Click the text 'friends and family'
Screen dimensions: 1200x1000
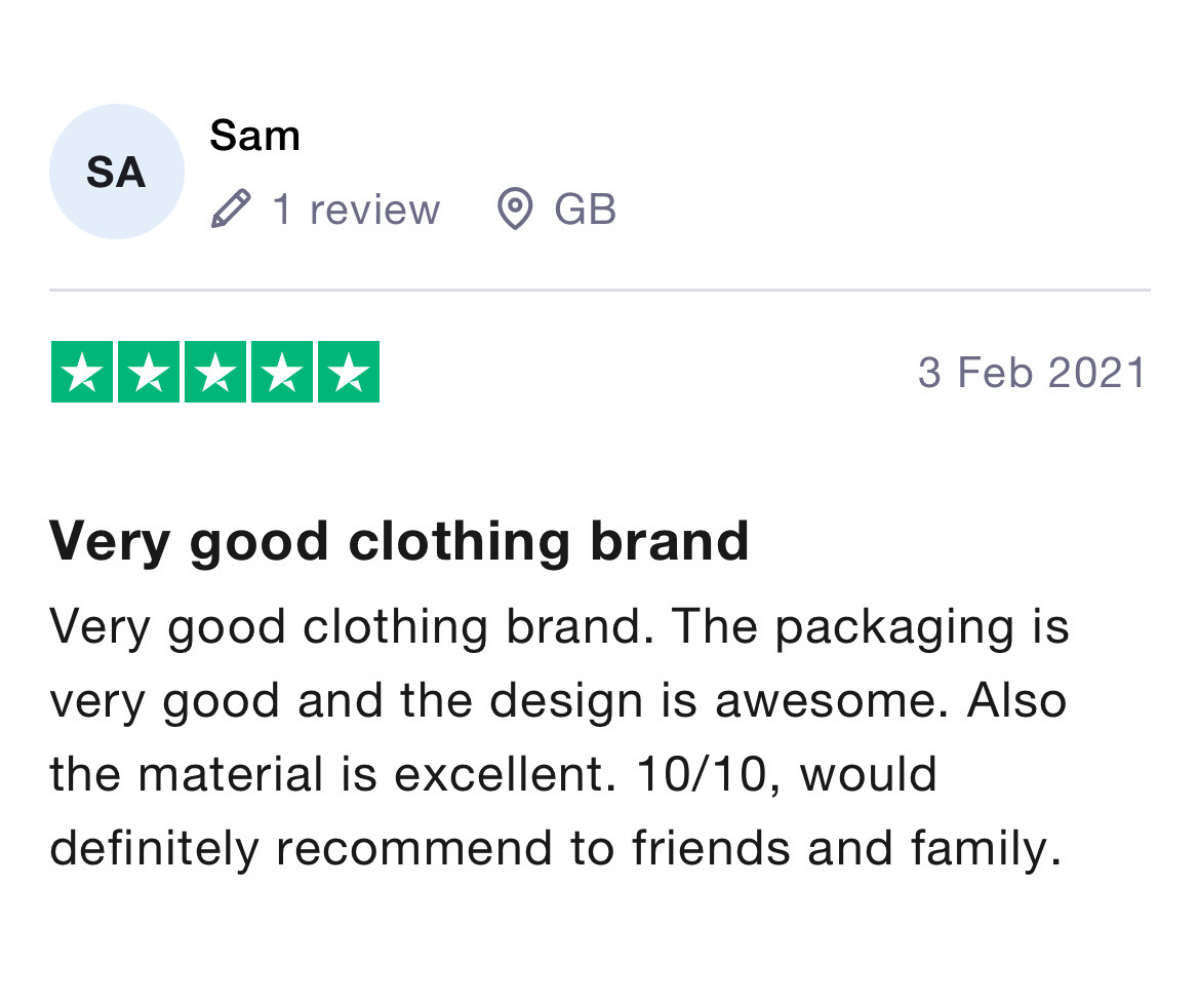pos(845,850)
